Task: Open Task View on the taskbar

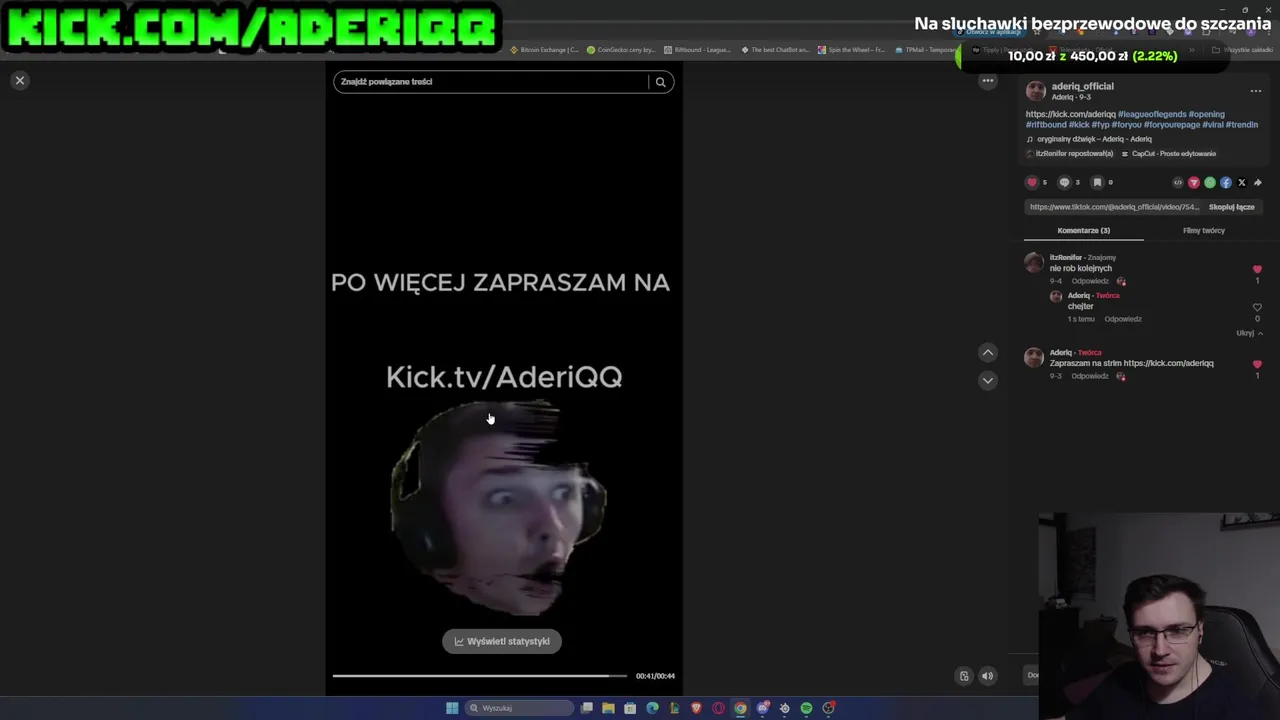Action: [x=587, y=708]
